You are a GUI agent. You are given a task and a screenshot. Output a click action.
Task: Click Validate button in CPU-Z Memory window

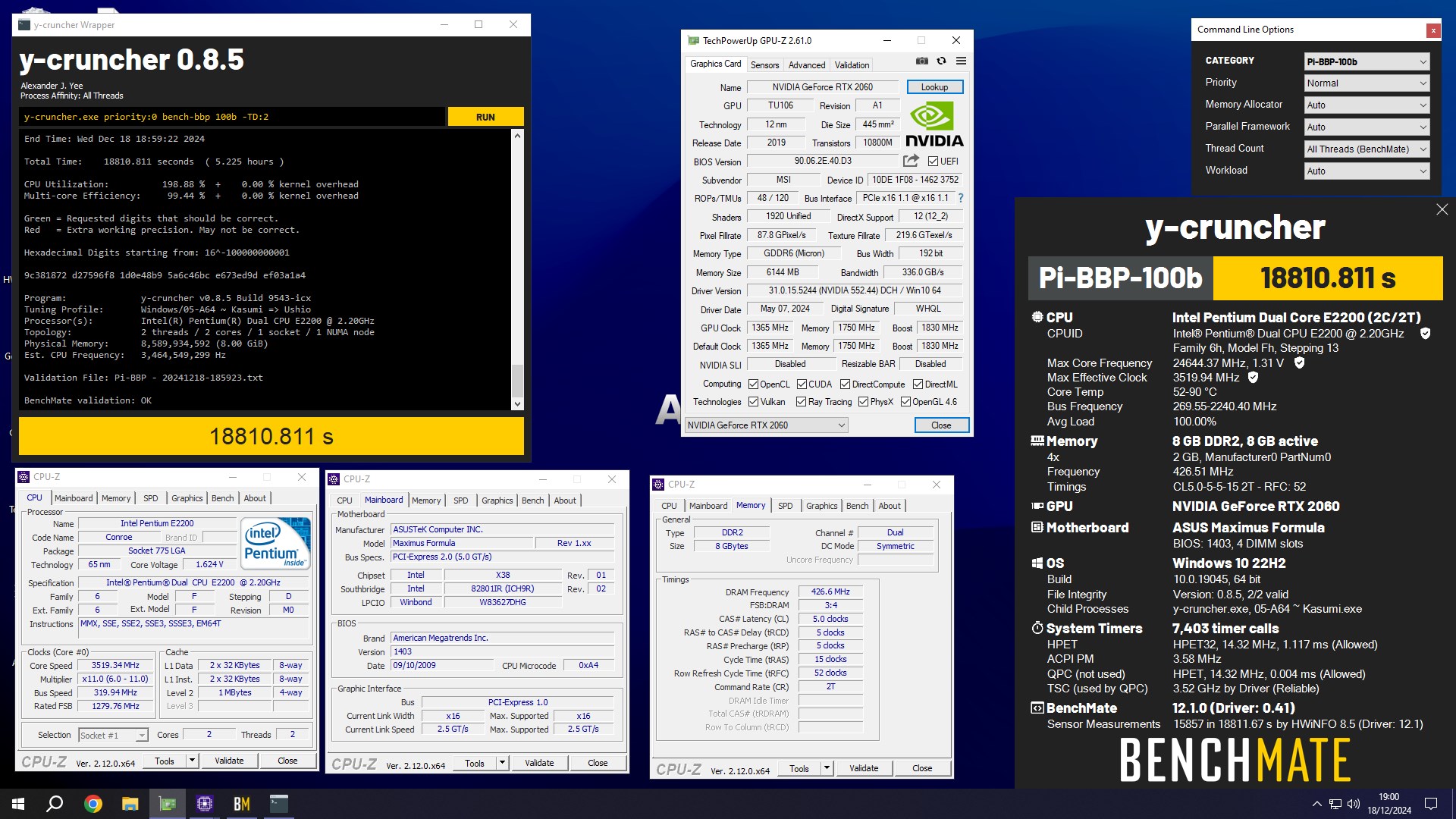864,768
